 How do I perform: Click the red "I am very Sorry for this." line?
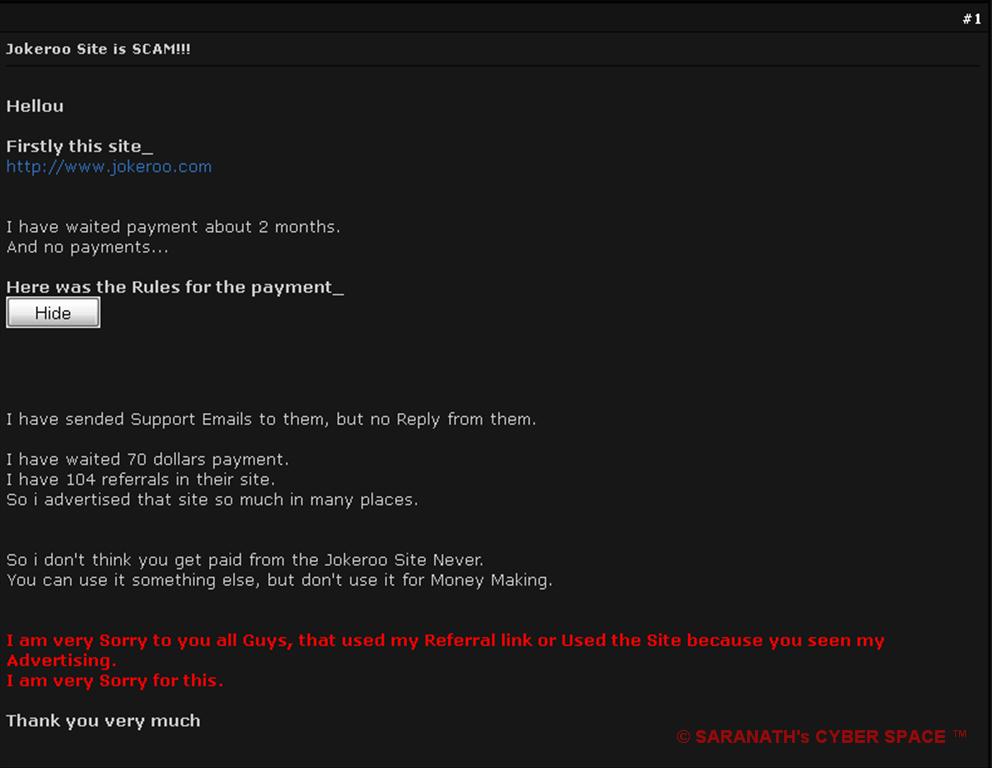[115, 681]
